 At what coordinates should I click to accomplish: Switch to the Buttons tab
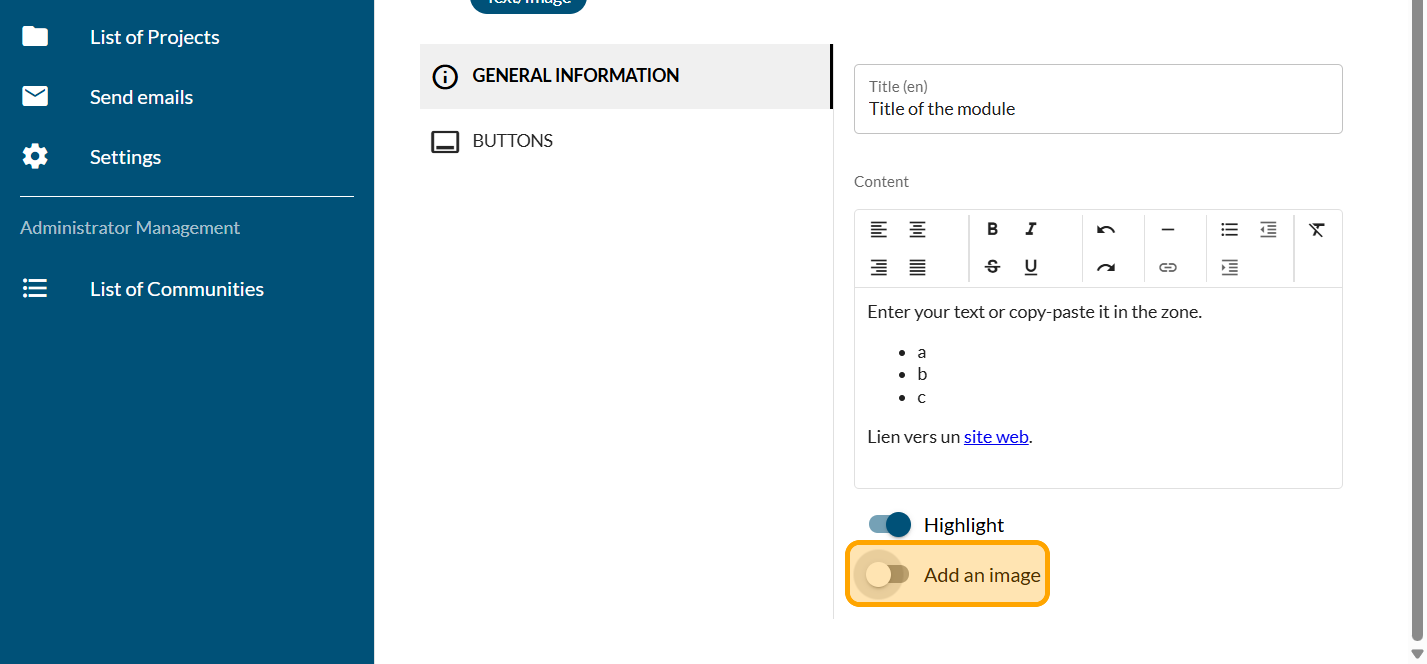[x=512, y=141]
